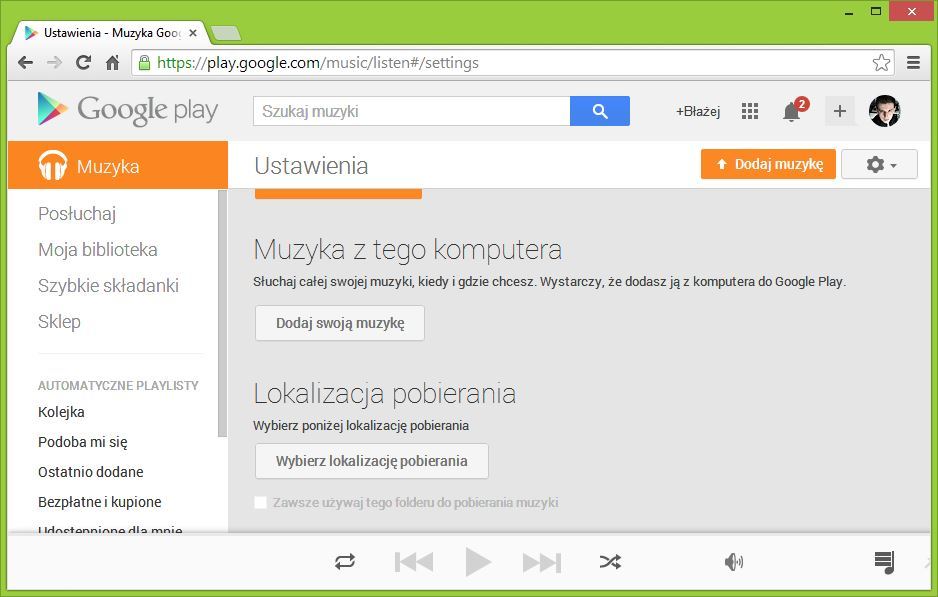Click the green padlock security icon
The height and width of the screenshot is (597, 938).
144,62
